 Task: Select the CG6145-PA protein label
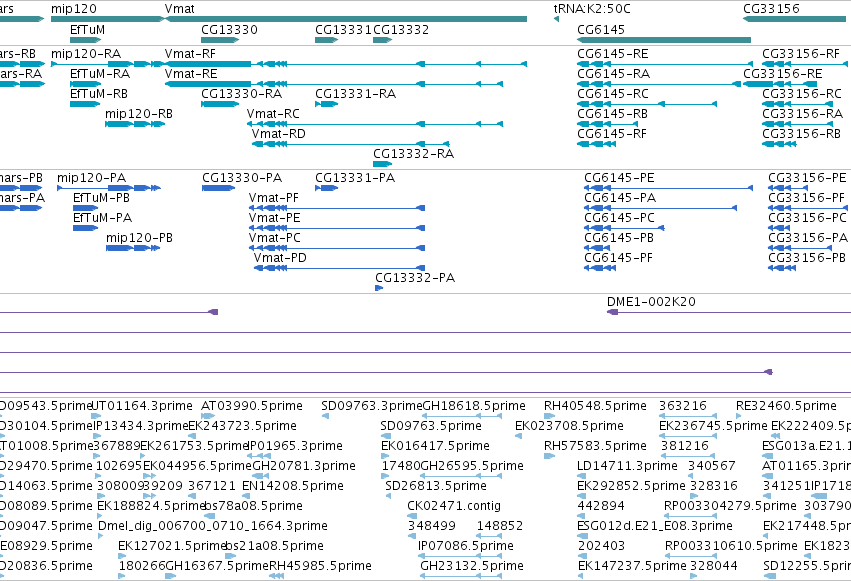[x=620, y=198]
